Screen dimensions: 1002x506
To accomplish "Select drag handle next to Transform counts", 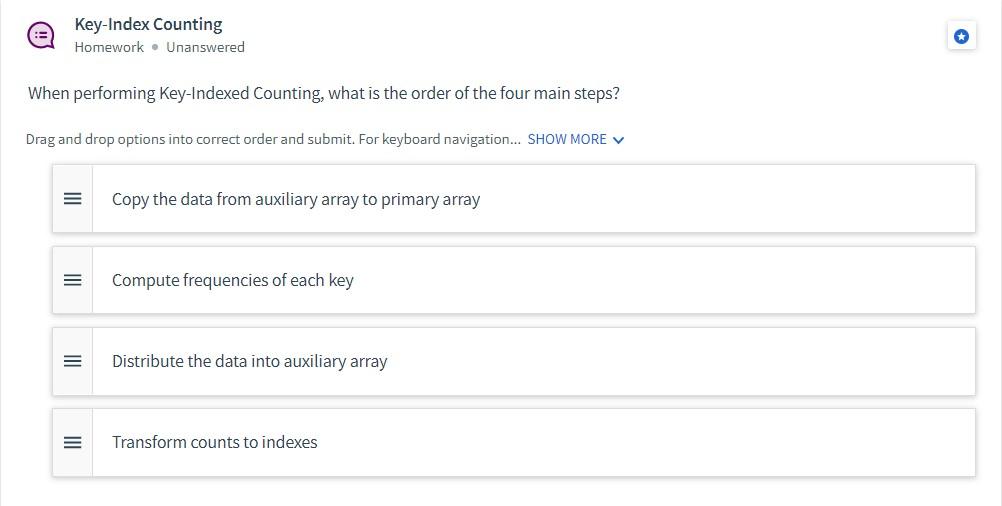I will click(72, 442).
